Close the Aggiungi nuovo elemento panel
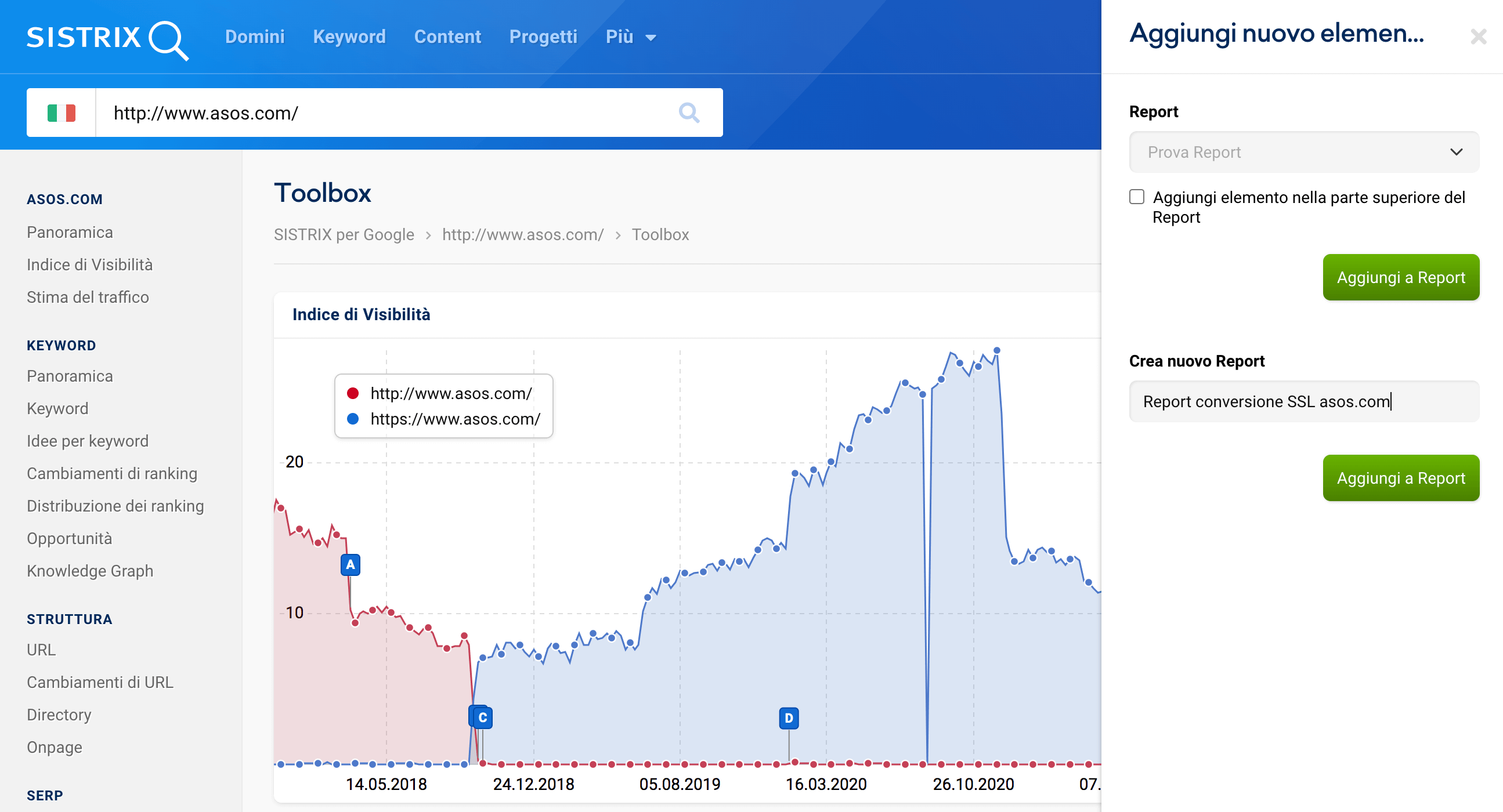Image resolution: width=1503 pixels, height=812 pixels. click(x=1478, y=37)
